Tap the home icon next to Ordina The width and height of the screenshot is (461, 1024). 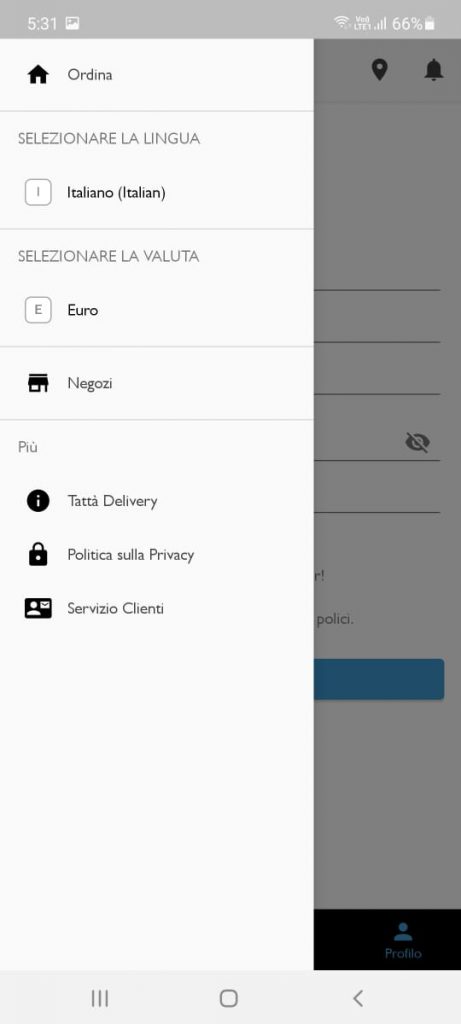tap(38, 75)
